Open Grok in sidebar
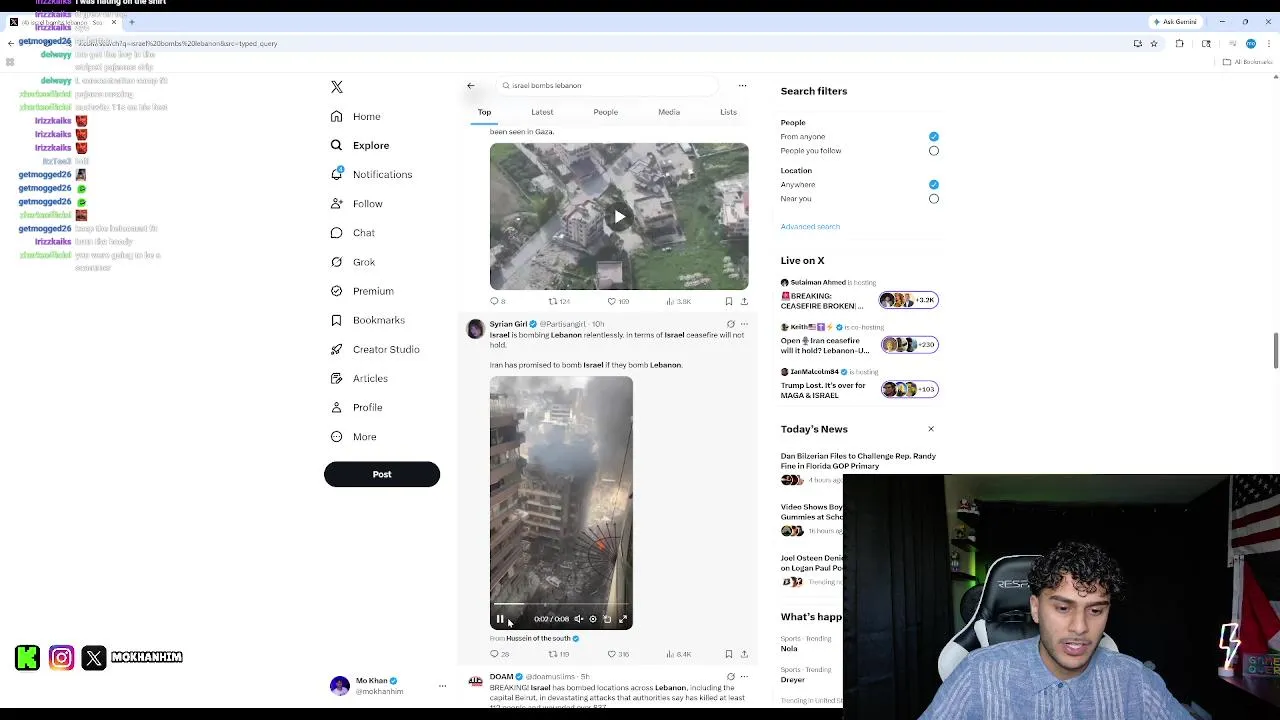The height and width of the screenshot is (720, 1280). click(353, 262)
